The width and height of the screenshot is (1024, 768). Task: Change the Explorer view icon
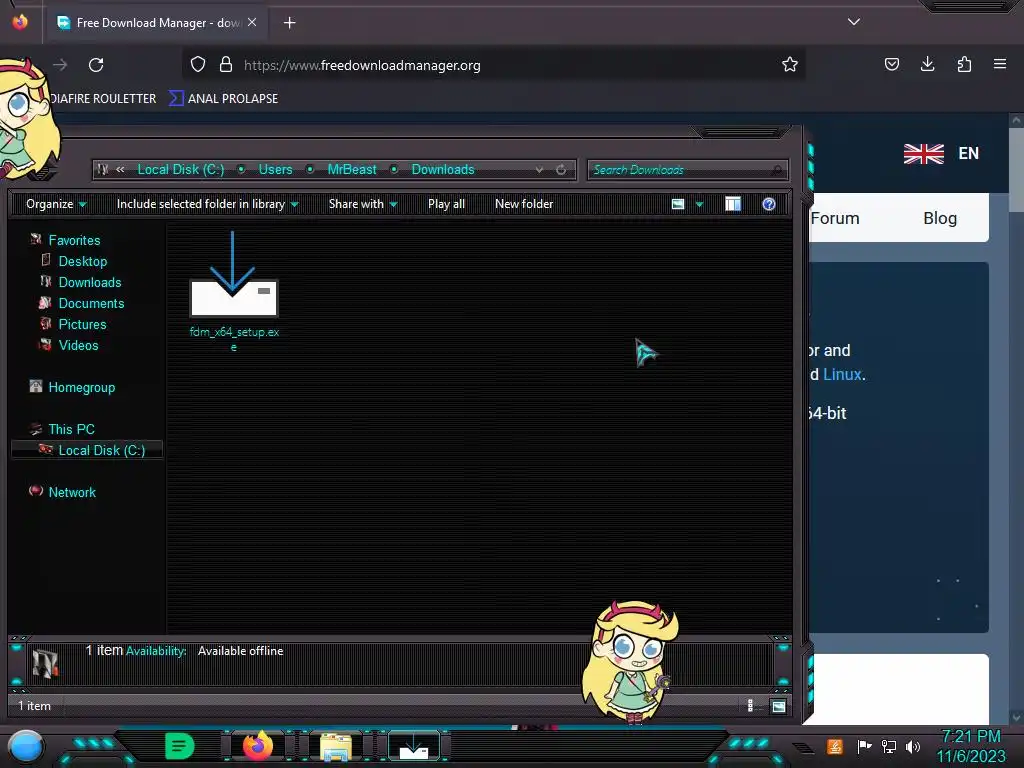[x=678, y=204]
